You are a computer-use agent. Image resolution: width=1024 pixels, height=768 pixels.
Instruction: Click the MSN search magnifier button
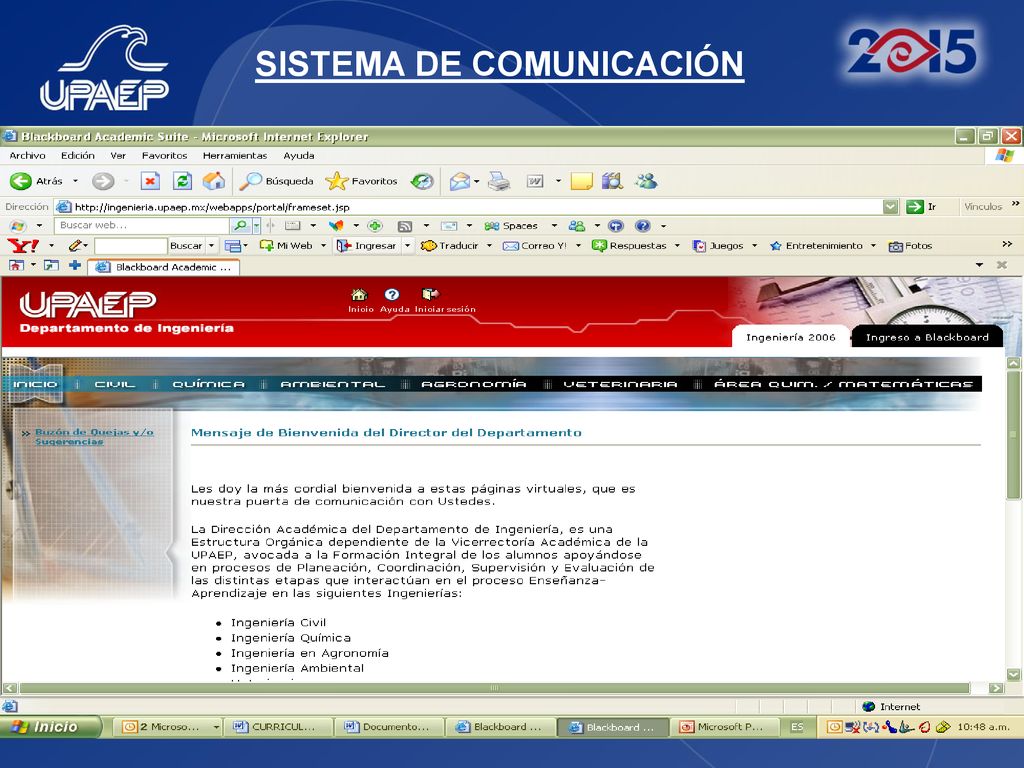(x=240, y=225)
